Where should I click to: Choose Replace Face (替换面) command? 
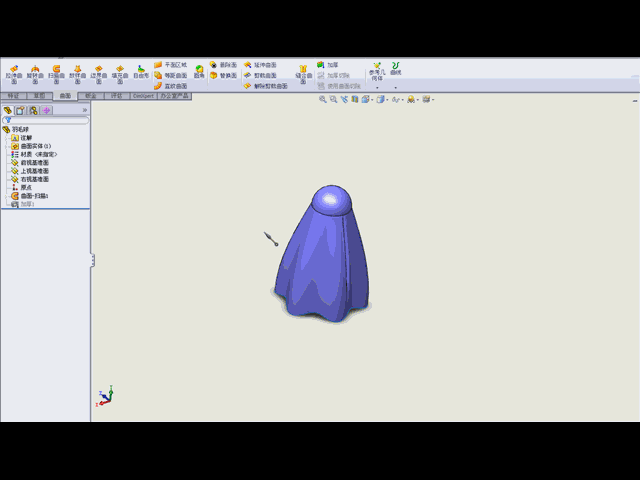(223, 76)
